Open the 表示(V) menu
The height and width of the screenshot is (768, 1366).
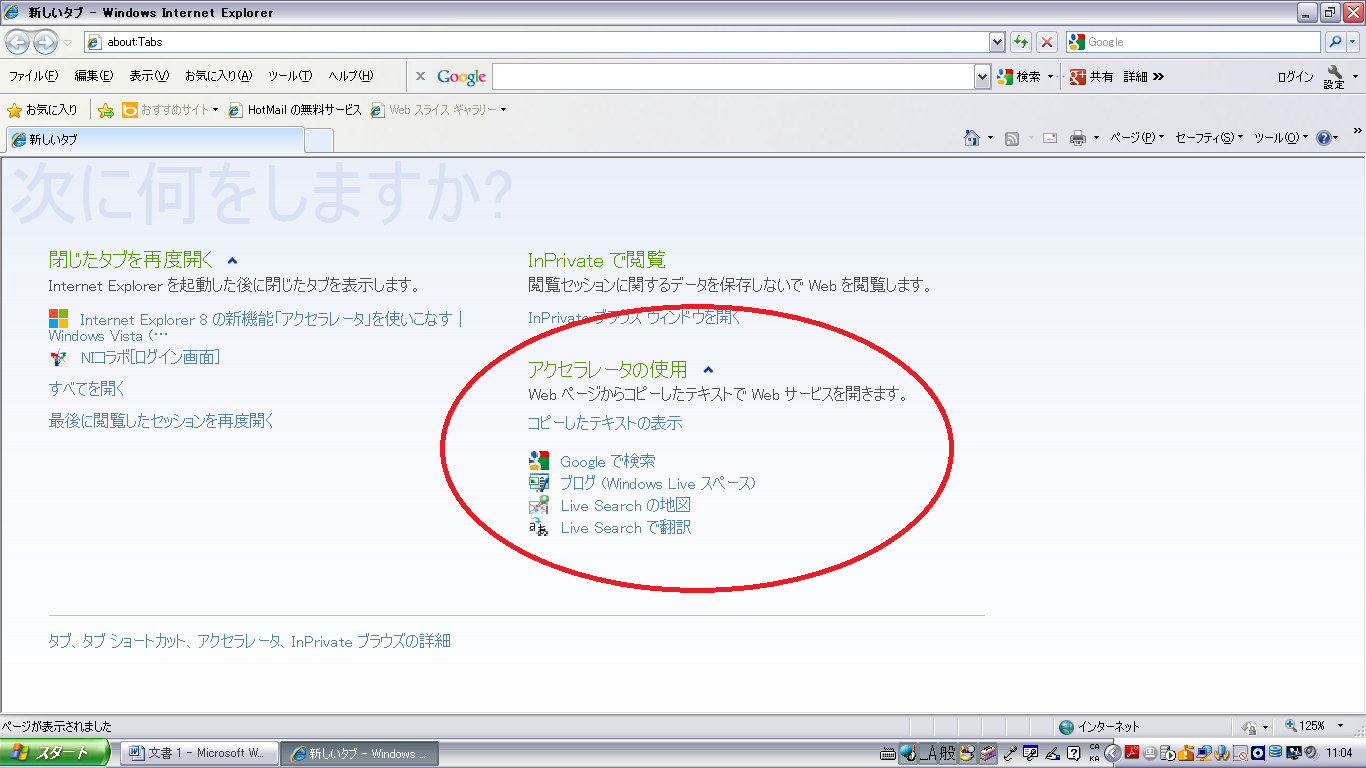[x=149, y=76]
